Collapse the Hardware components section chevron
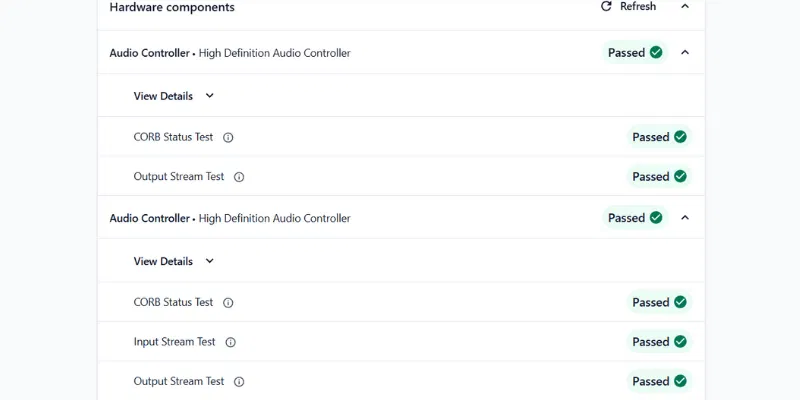800x400 pixels. point(685,6)
